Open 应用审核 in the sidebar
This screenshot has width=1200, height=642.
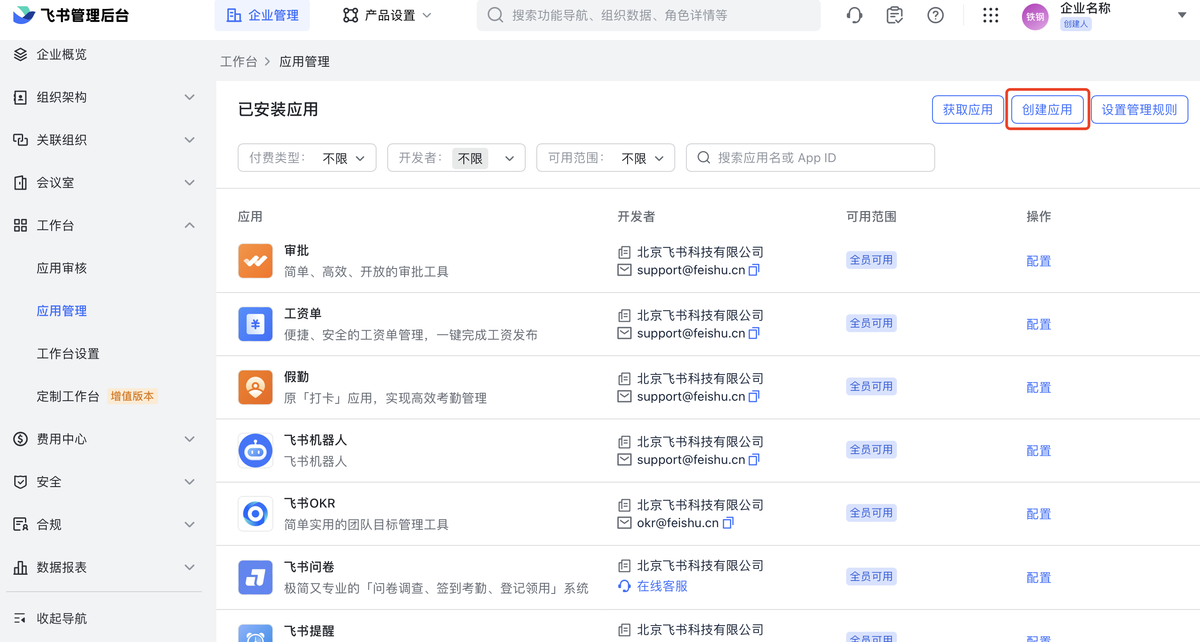click(62, 268)
